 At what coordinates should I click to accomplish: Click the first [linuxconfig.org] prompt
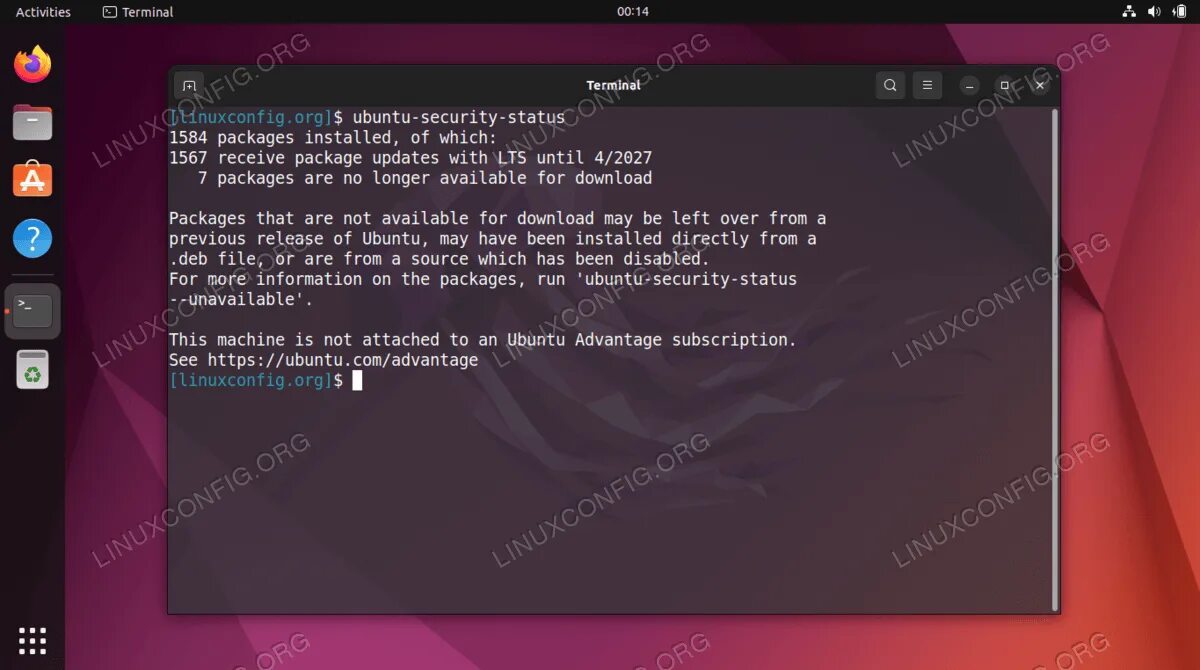(x=250, y=118)
